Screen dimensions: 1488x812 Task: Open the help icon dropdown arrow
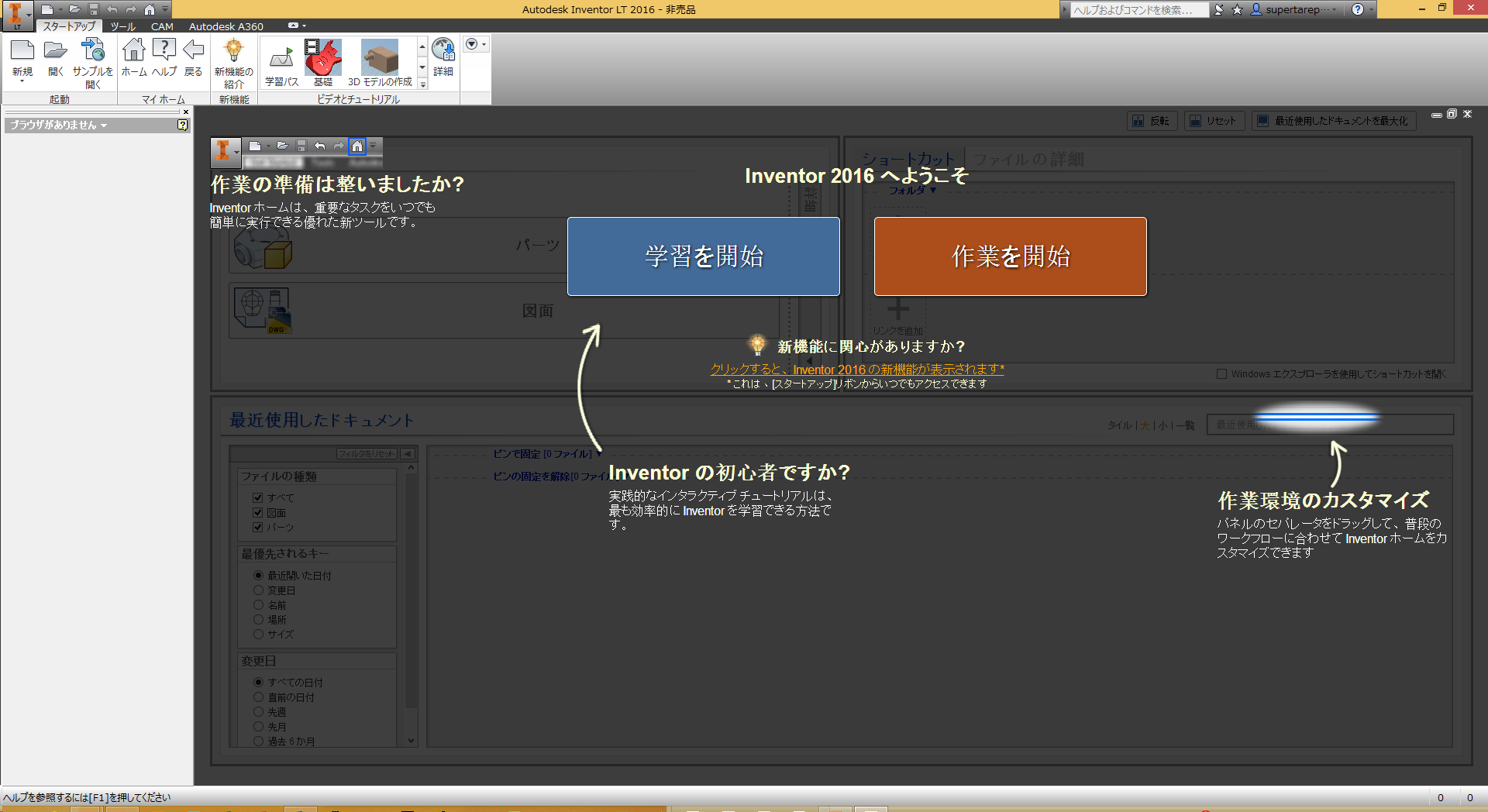(1372, 9)
